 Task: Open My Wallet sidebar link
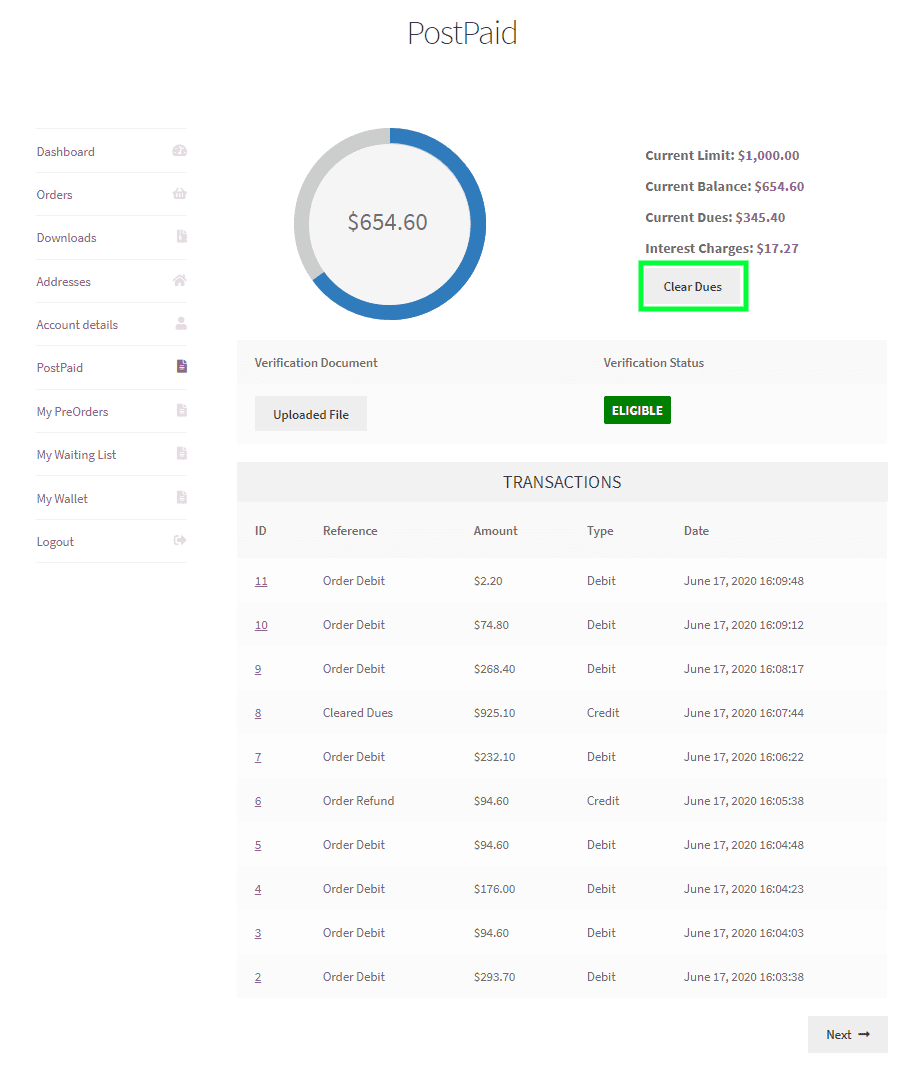(62, 499)
